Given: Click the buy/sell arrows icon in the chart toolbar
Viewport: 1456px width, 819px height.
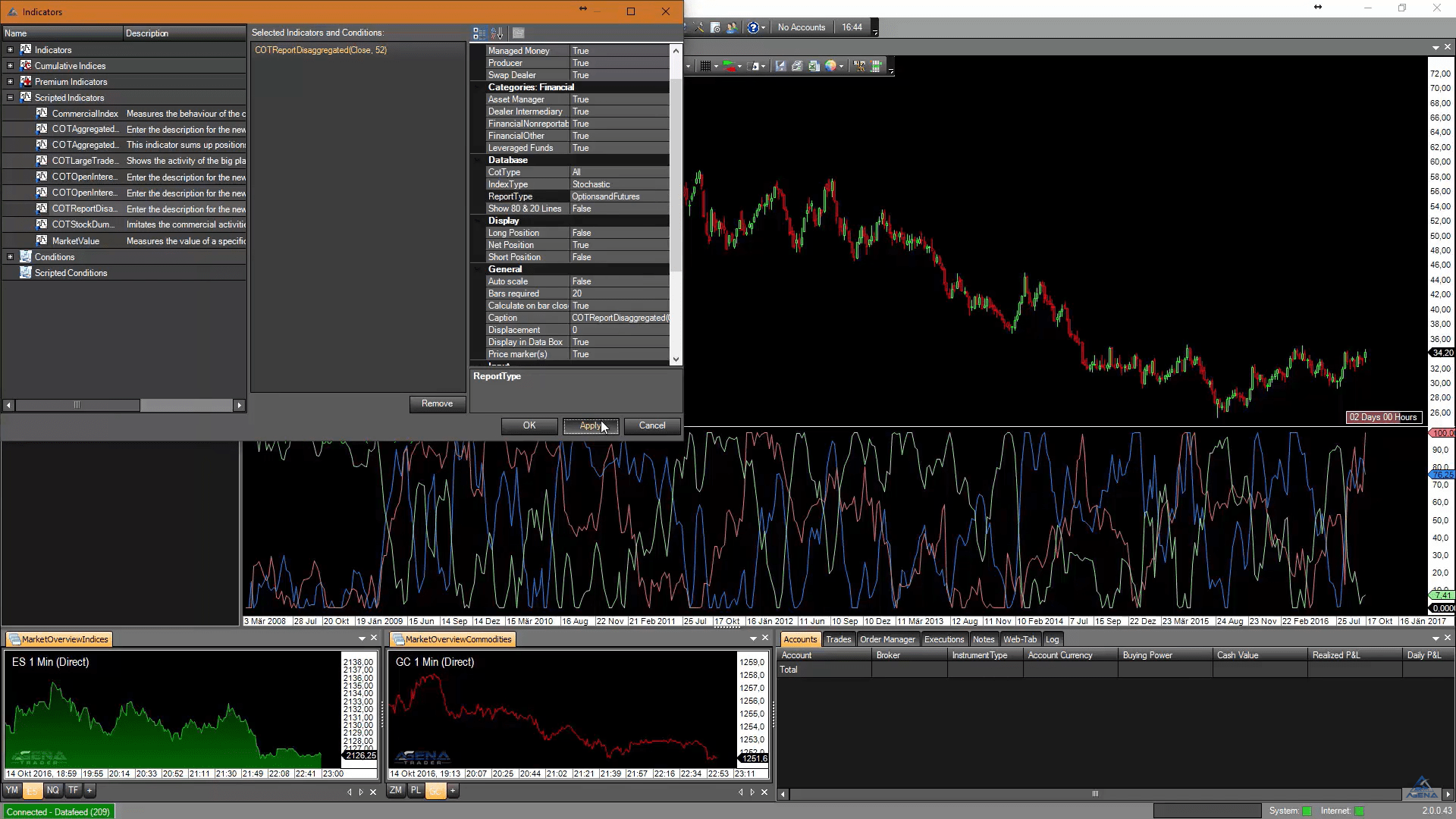Looking at the screenshot, I should click(730, 66).
